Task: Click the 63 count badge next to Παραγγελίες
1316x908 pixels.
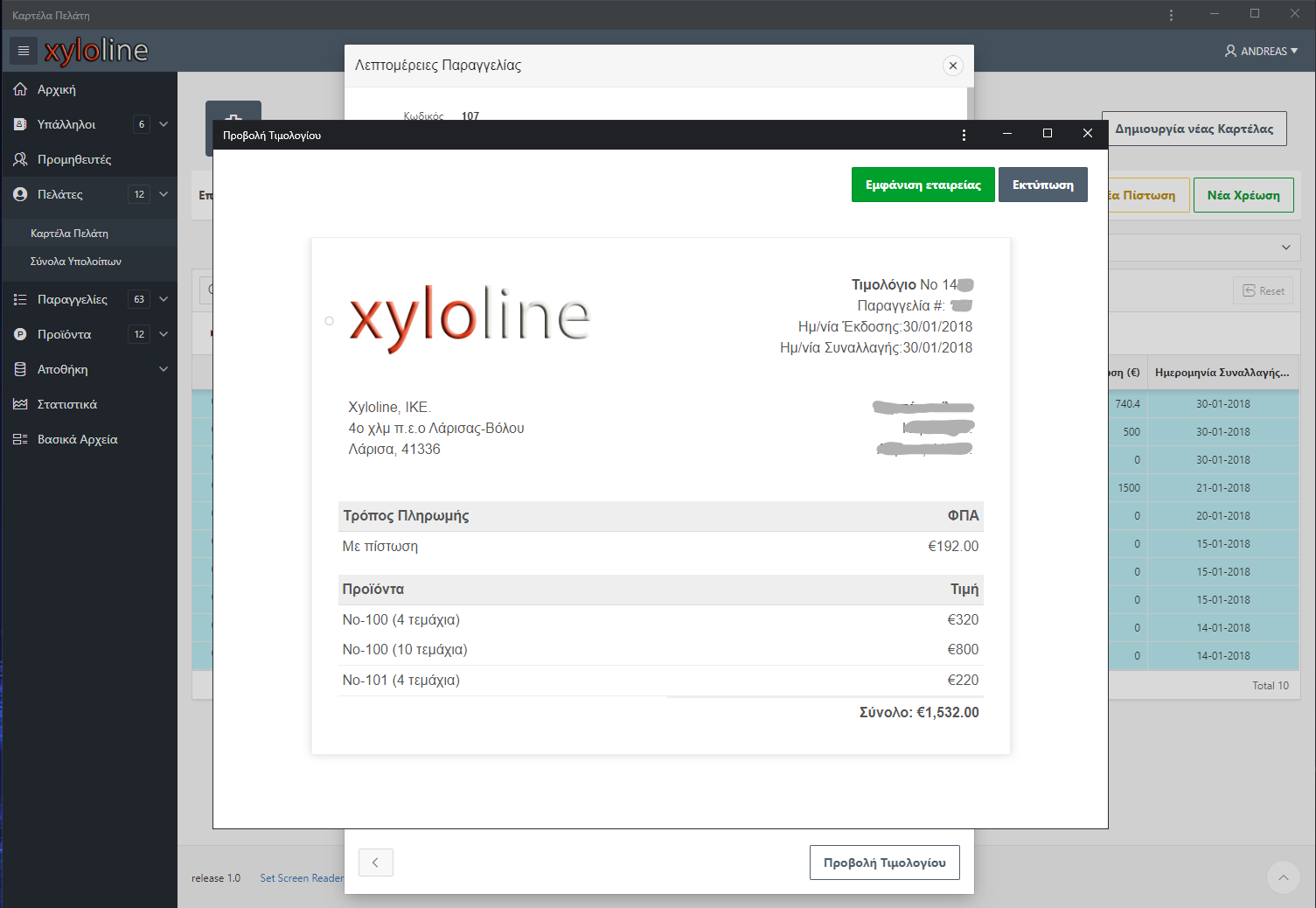Action: pos(139,299)
